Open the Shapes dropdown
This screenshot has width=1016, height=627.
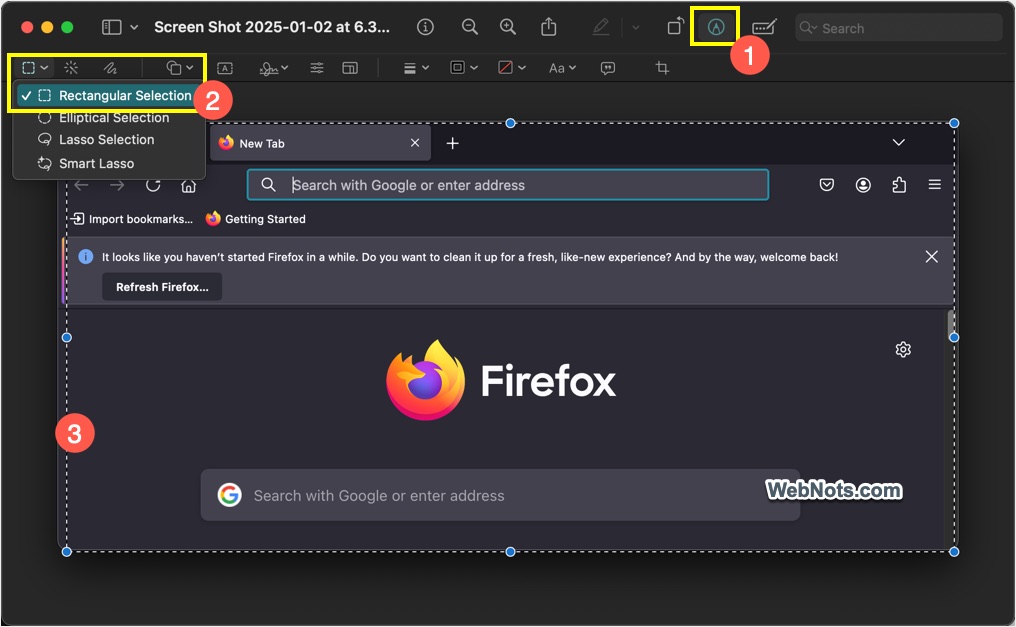click(x=179, y=67)
